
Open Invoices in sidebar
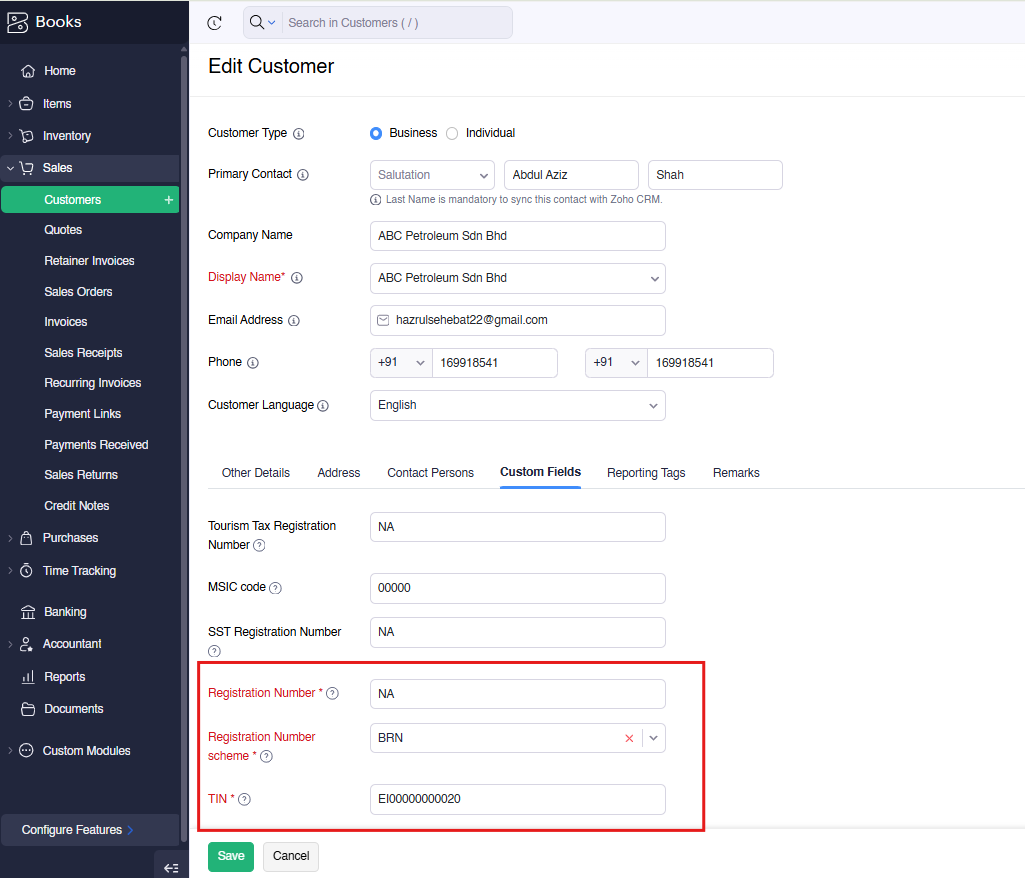pyautogui.click(x=65, y=322)
